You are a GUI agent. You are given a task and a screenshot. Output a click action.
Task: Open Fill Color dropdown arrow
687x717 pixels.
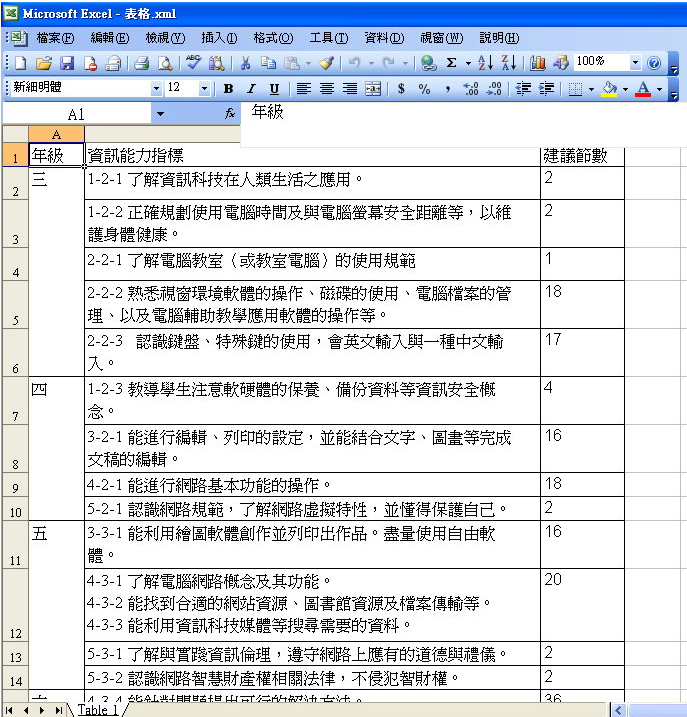[625, 89]
